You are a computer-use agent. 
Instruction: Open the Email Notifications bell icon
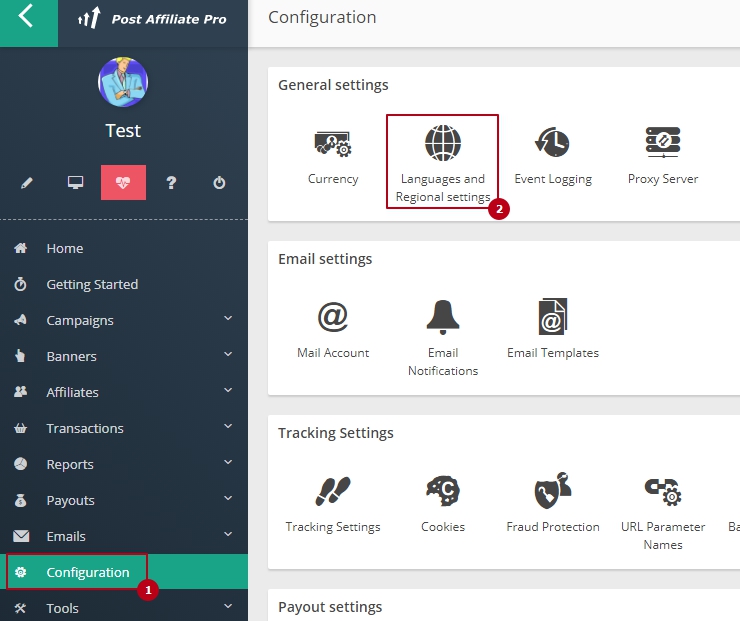tap(443, 317)
